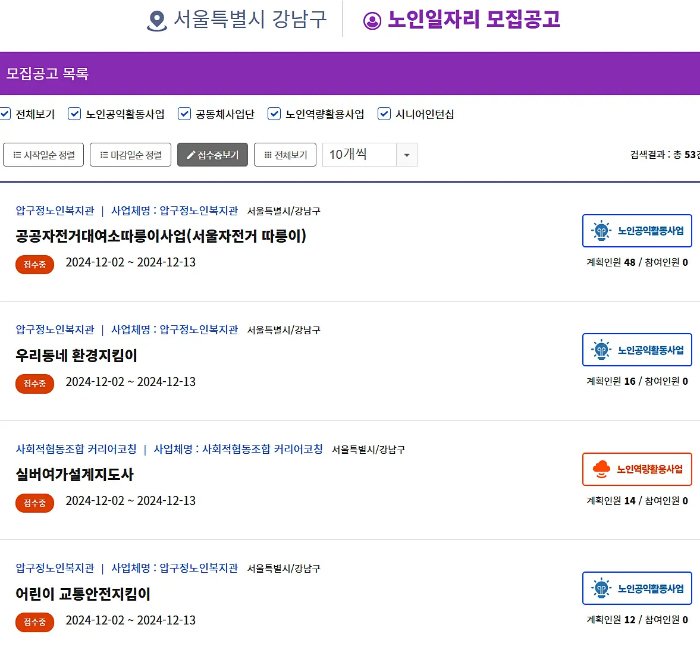Click the 전체보기 grid button
This screenshot has height=654, width=700.
[x=285, y=155]
